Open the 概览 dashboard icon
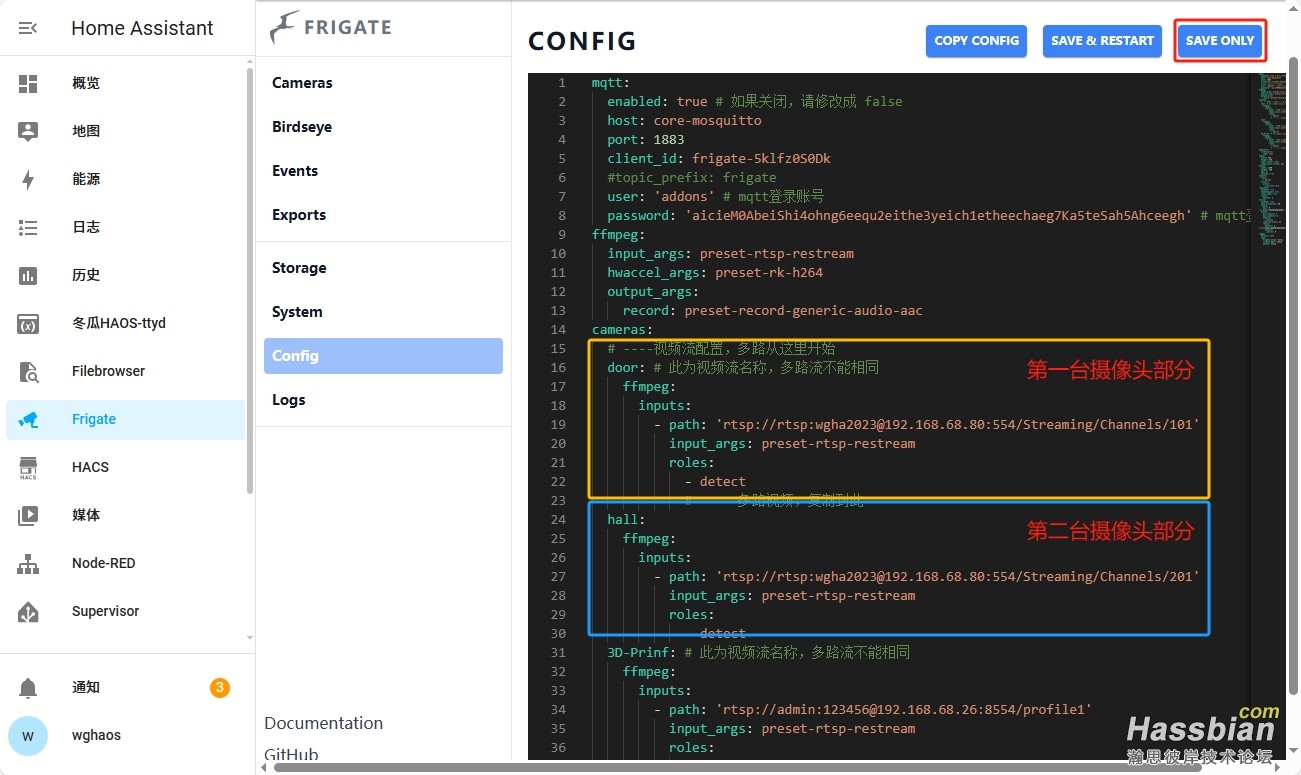1301x775 pixels. tap(28, 83)
